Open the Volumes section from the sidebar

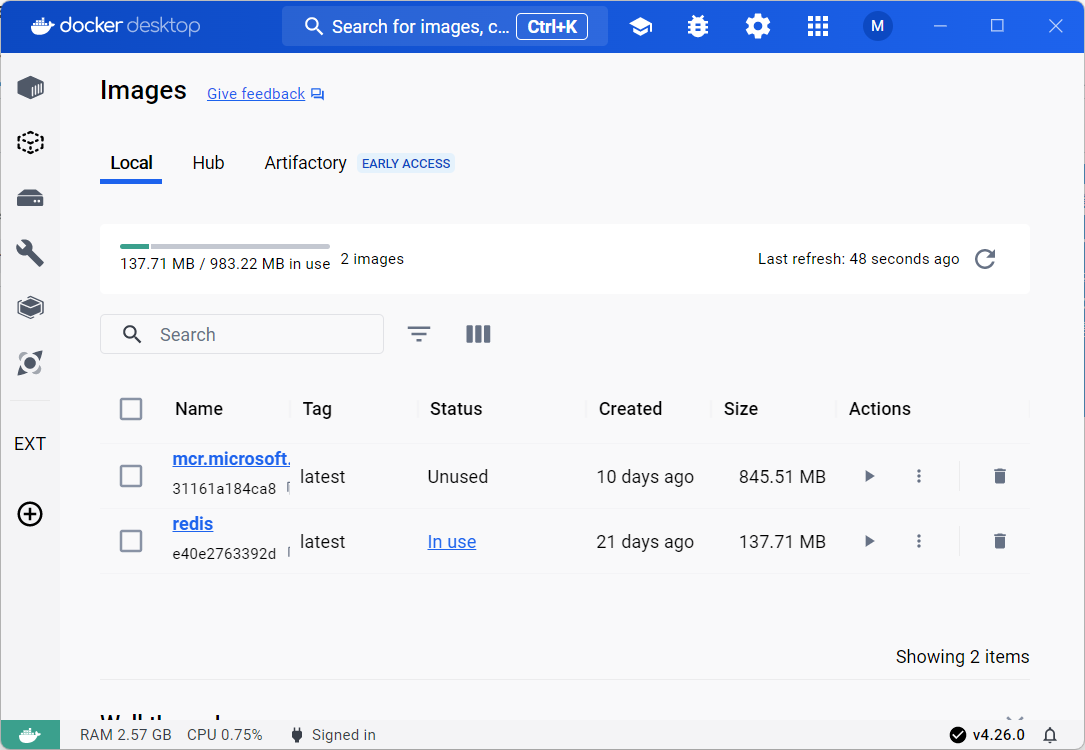[30, 198]
